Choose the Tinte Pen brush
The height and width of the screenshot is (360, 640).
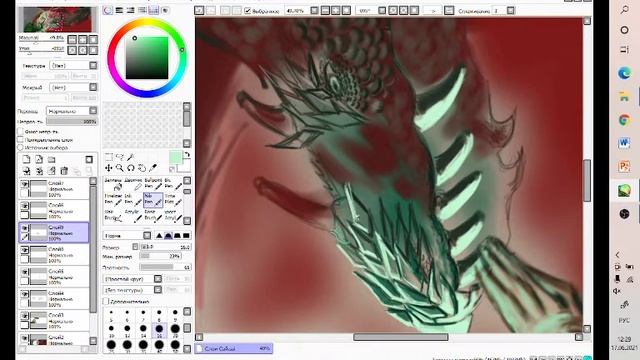(173, 200)
